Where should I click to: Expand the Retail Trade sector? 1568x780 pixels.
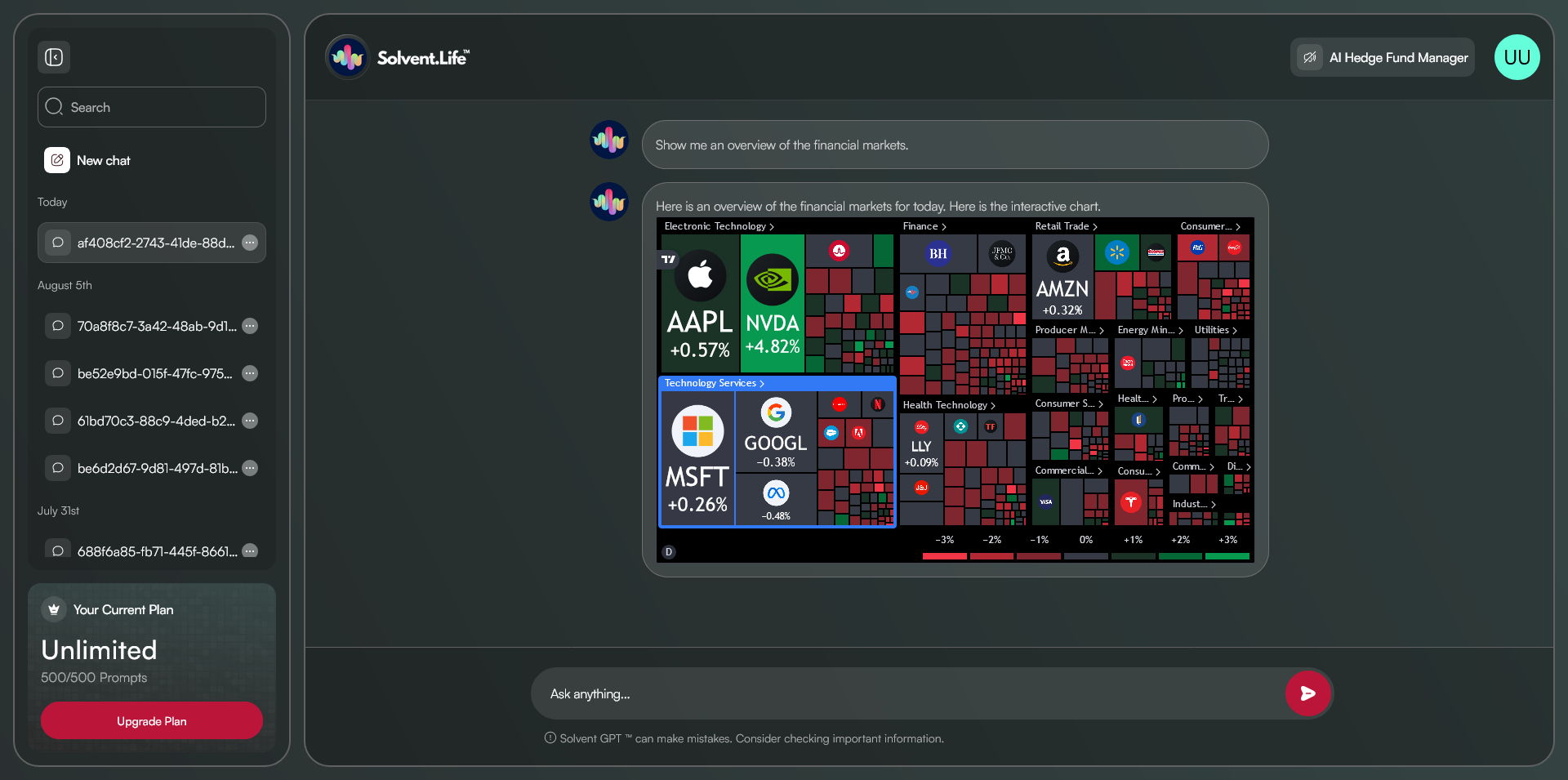(x=1066, y=226)
